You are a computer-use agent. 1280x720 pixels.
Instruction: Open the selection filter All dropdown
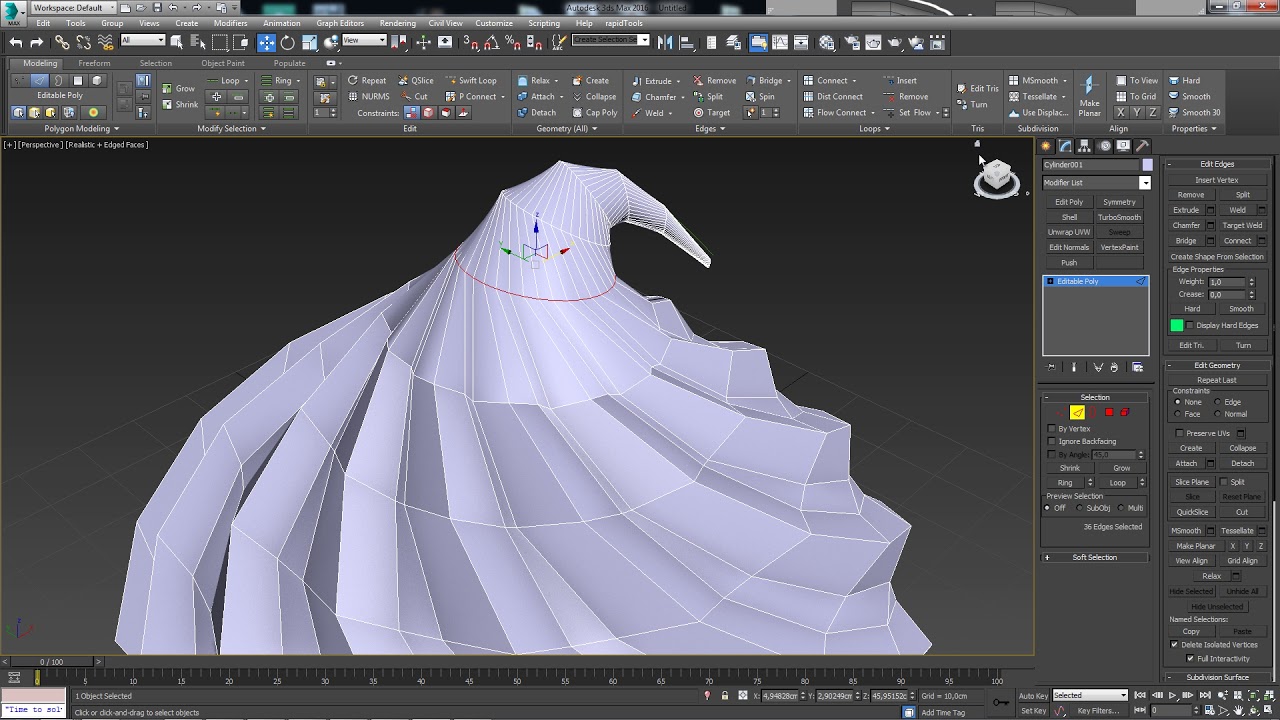coord(142,41)
